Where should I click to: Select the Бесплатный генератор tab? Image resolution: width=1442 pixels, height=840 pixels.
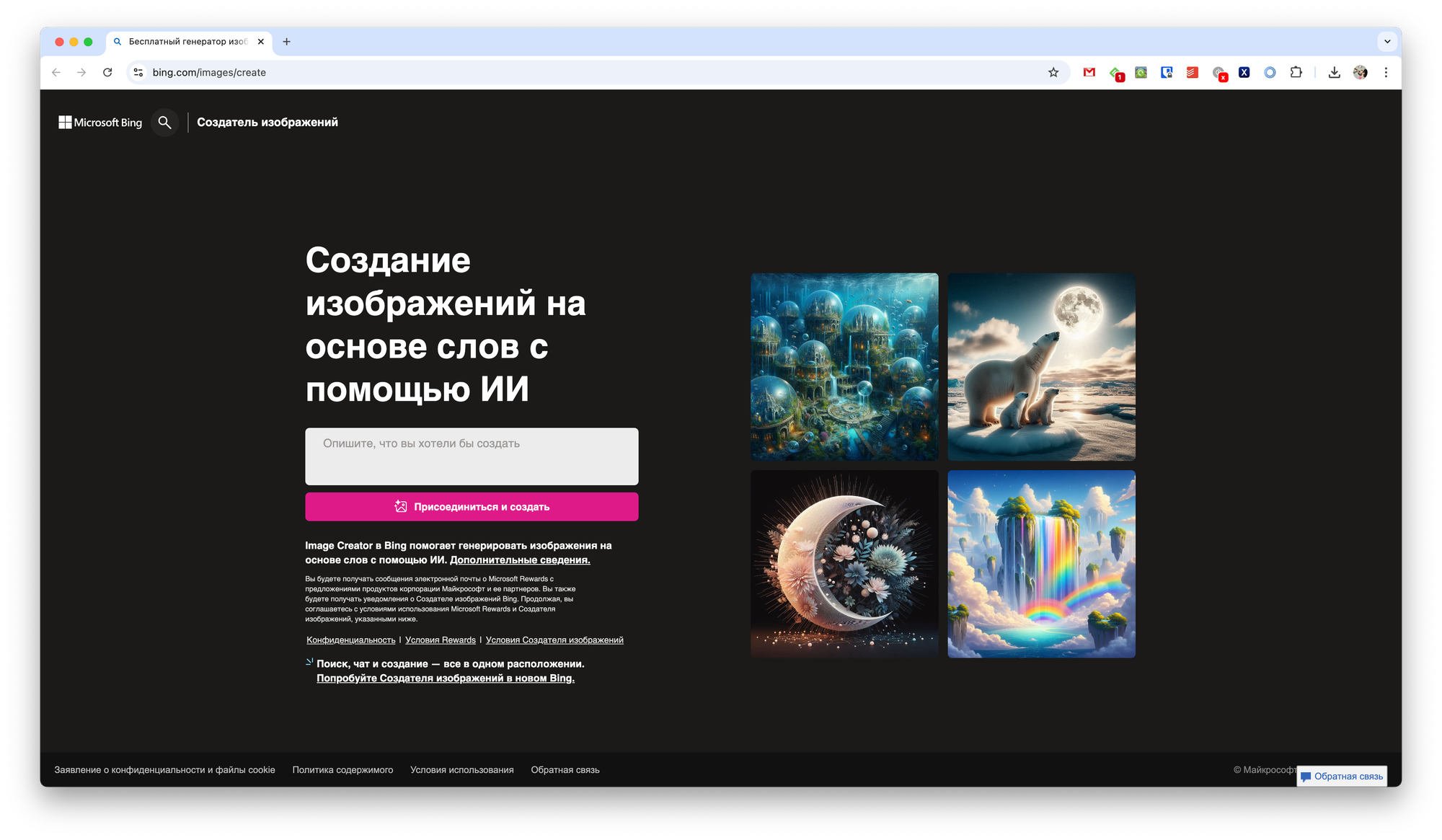pos(187,42)
